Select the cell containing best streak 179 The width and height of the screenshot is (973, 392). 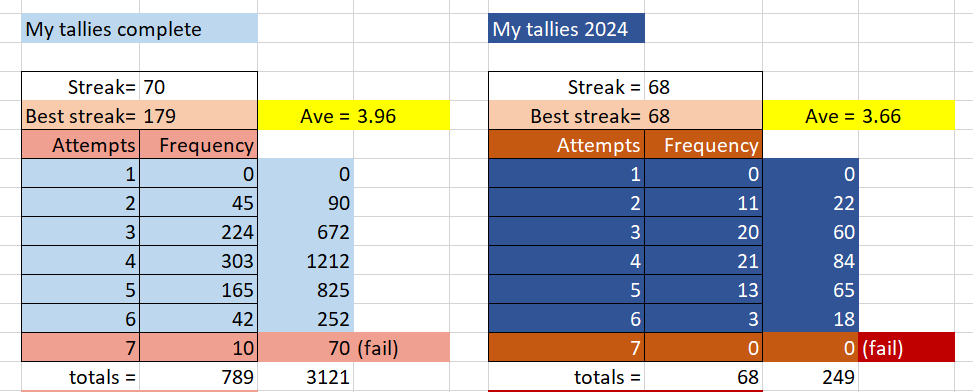pyautogui.click(x=199, y=116)
